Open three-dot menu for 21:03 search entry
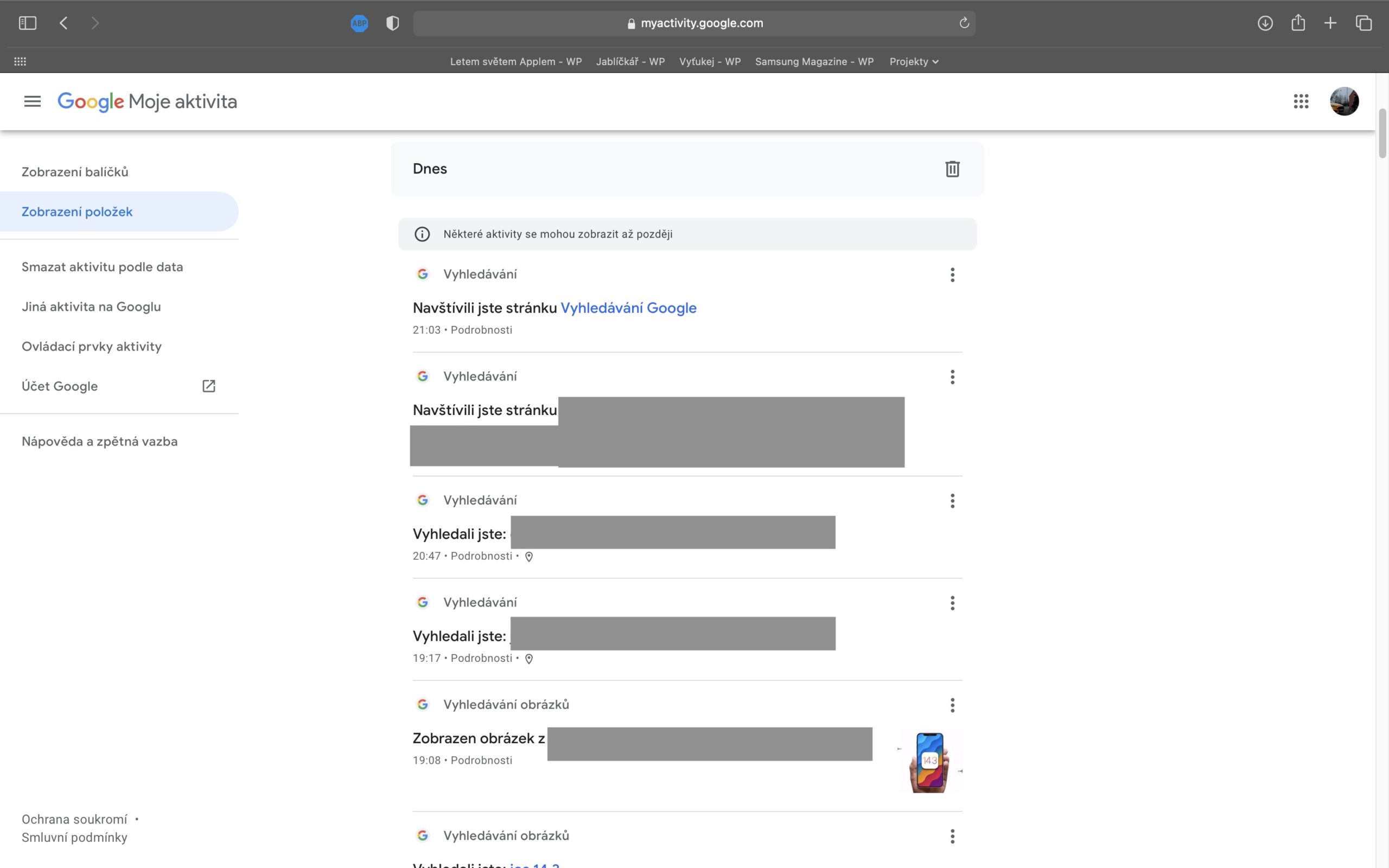Image resolution: width=1389 pixels, height=868 pixels. click(952, 275)
